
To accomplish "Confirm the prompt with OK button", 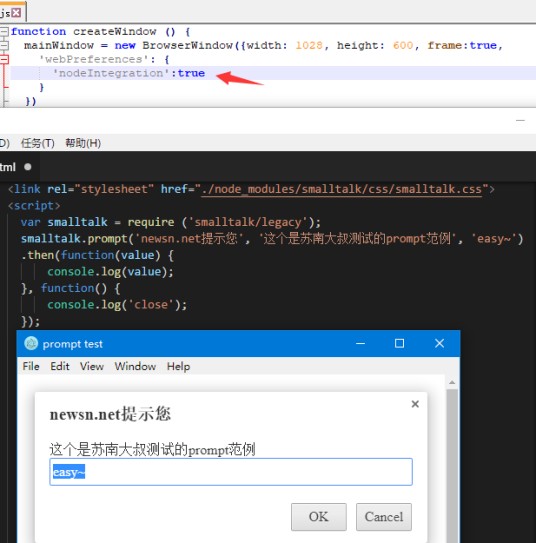I will click(319, 517).
